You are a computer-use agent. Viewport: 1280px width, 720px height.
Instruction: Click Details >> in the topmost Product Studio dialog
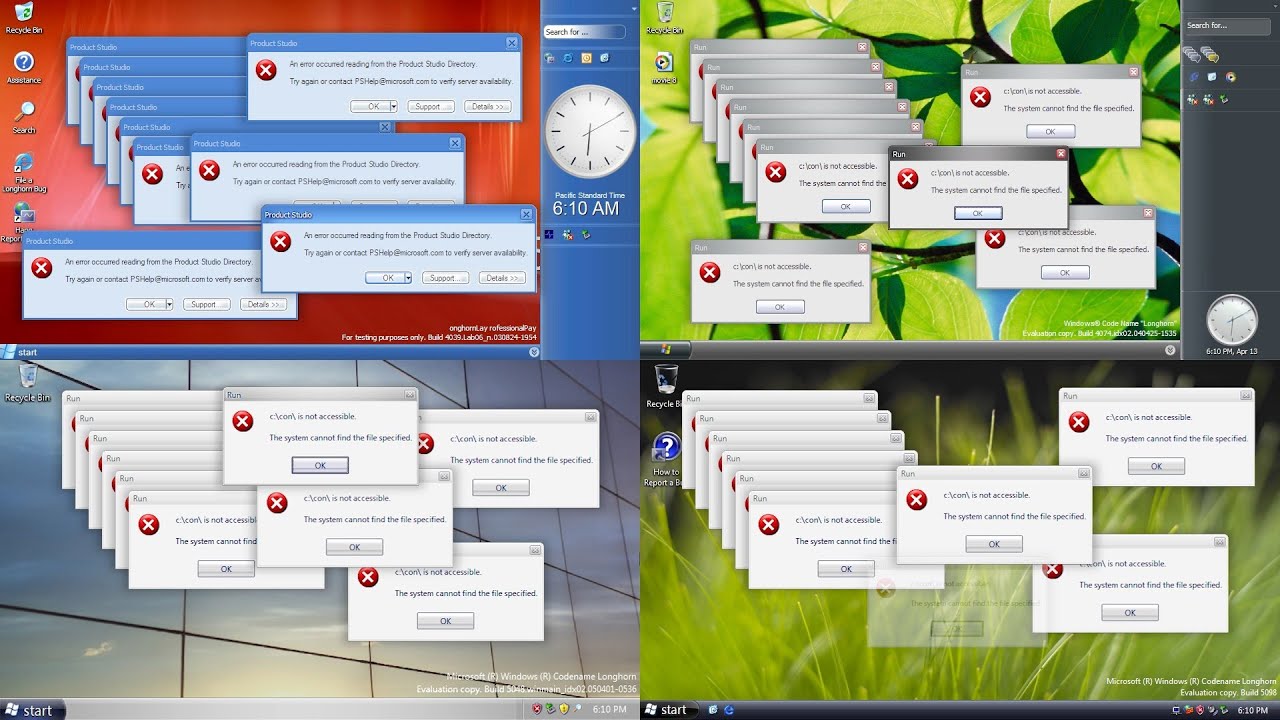click(488, 106)
